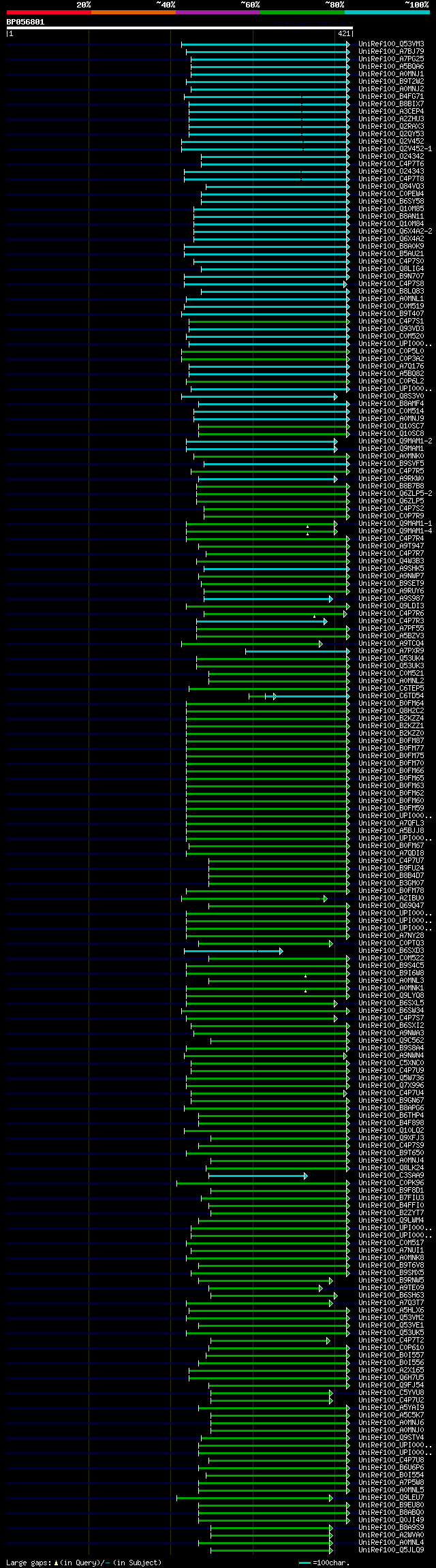Select the UniRef100_Q10LQ2 label

[391, 1131]
